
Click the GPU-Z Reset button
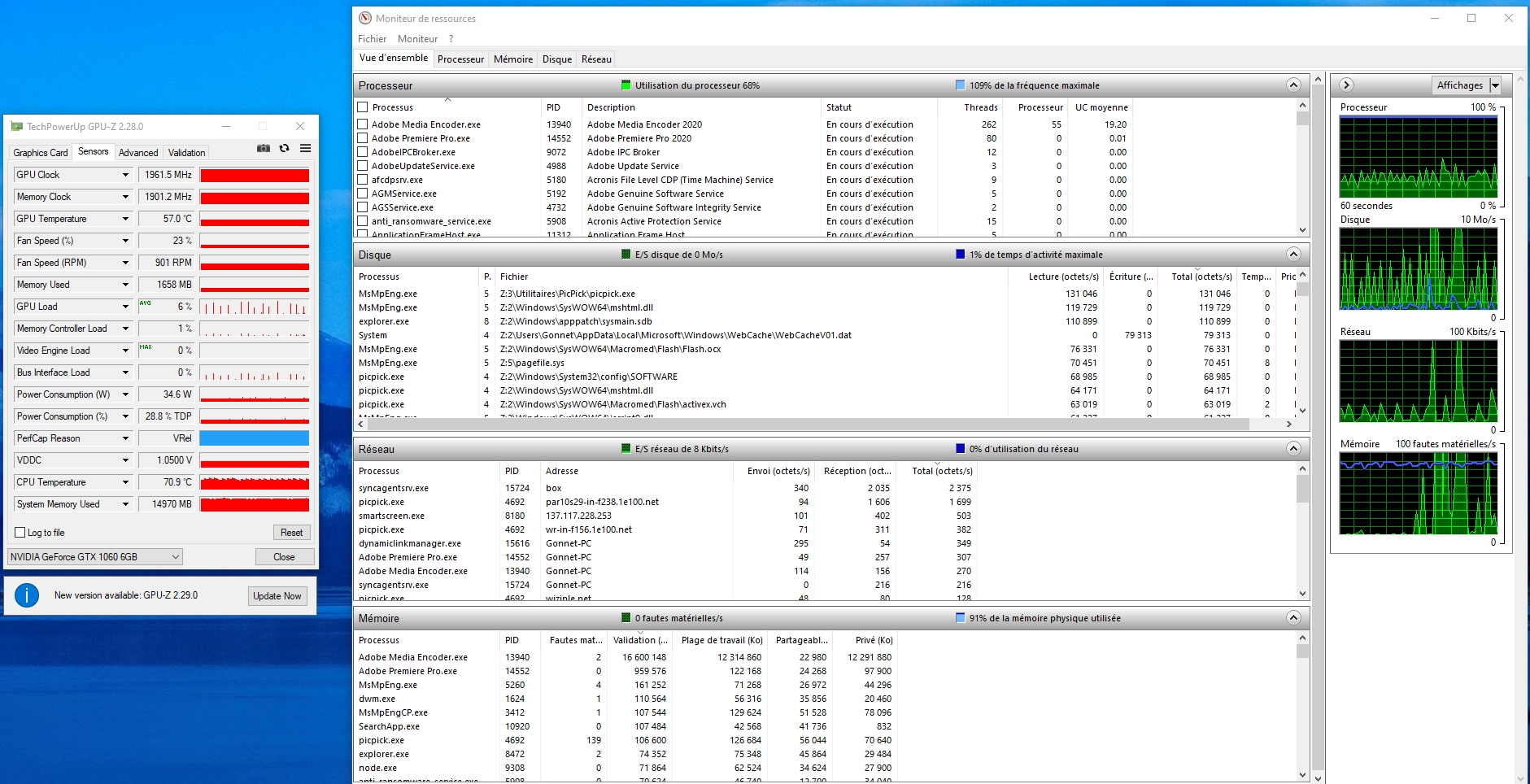(291, 533)
